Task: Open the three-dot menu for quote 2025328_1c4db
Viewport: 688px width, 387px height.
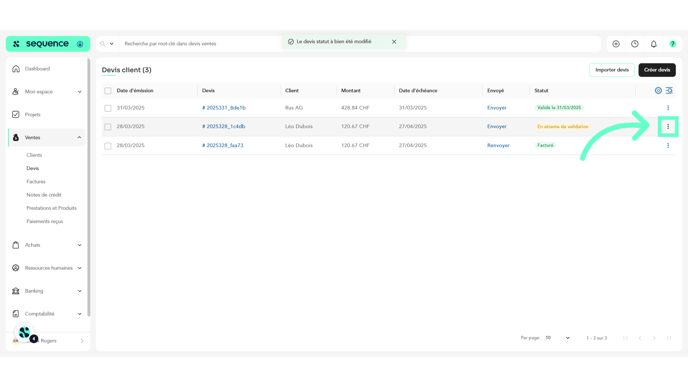Action: pyautogui.click(x=668, y=126)
